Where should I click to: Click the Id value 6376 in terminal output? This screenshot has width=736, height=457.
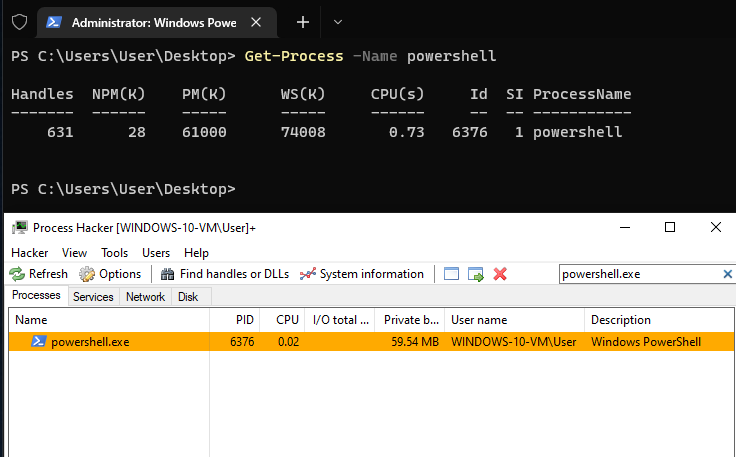(470, 132)
